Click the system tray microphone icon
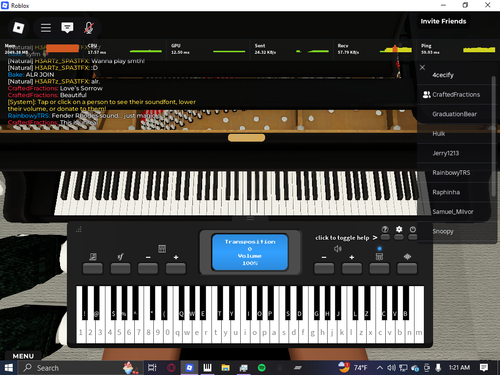The width and height of the screenshot is (500, 375). point(438,368)
